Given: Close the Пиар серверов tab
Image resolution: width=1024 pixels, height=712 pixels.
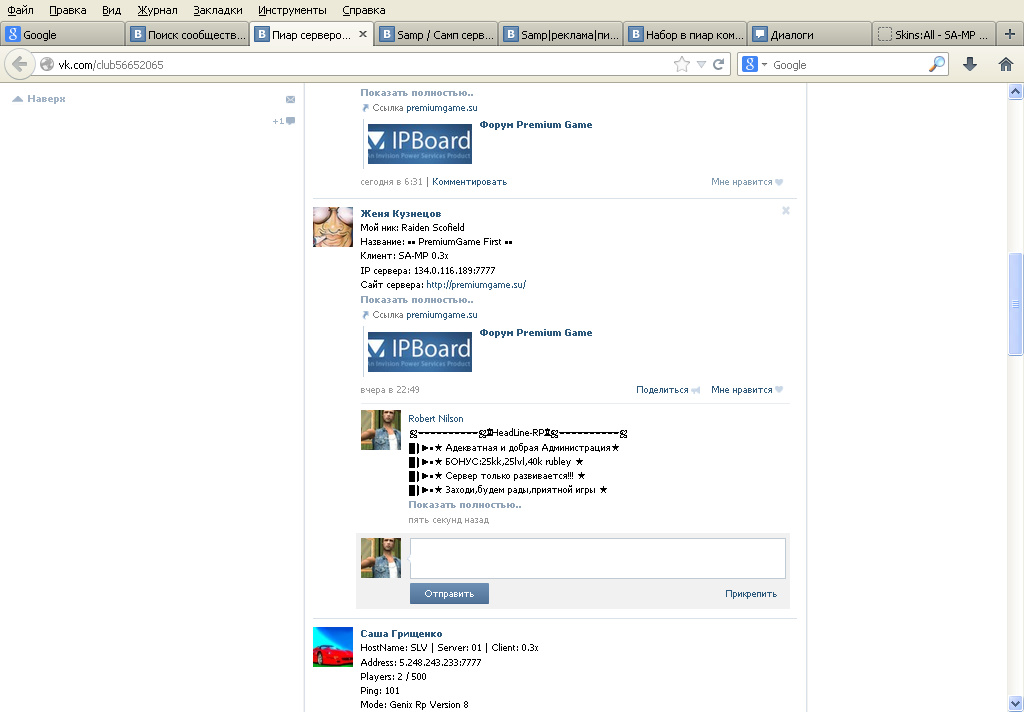Looking at the screenshot, I should (362, 34).
